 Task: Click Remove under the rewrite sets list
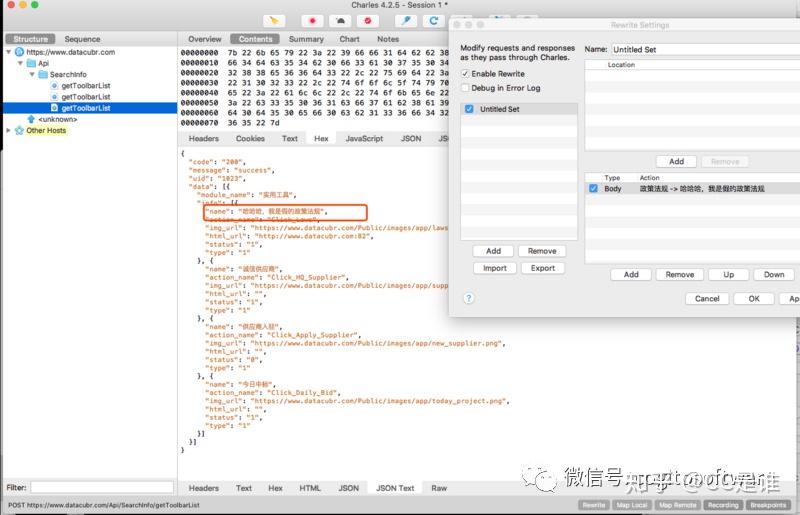pyautogui.click(x=542, y=251)
